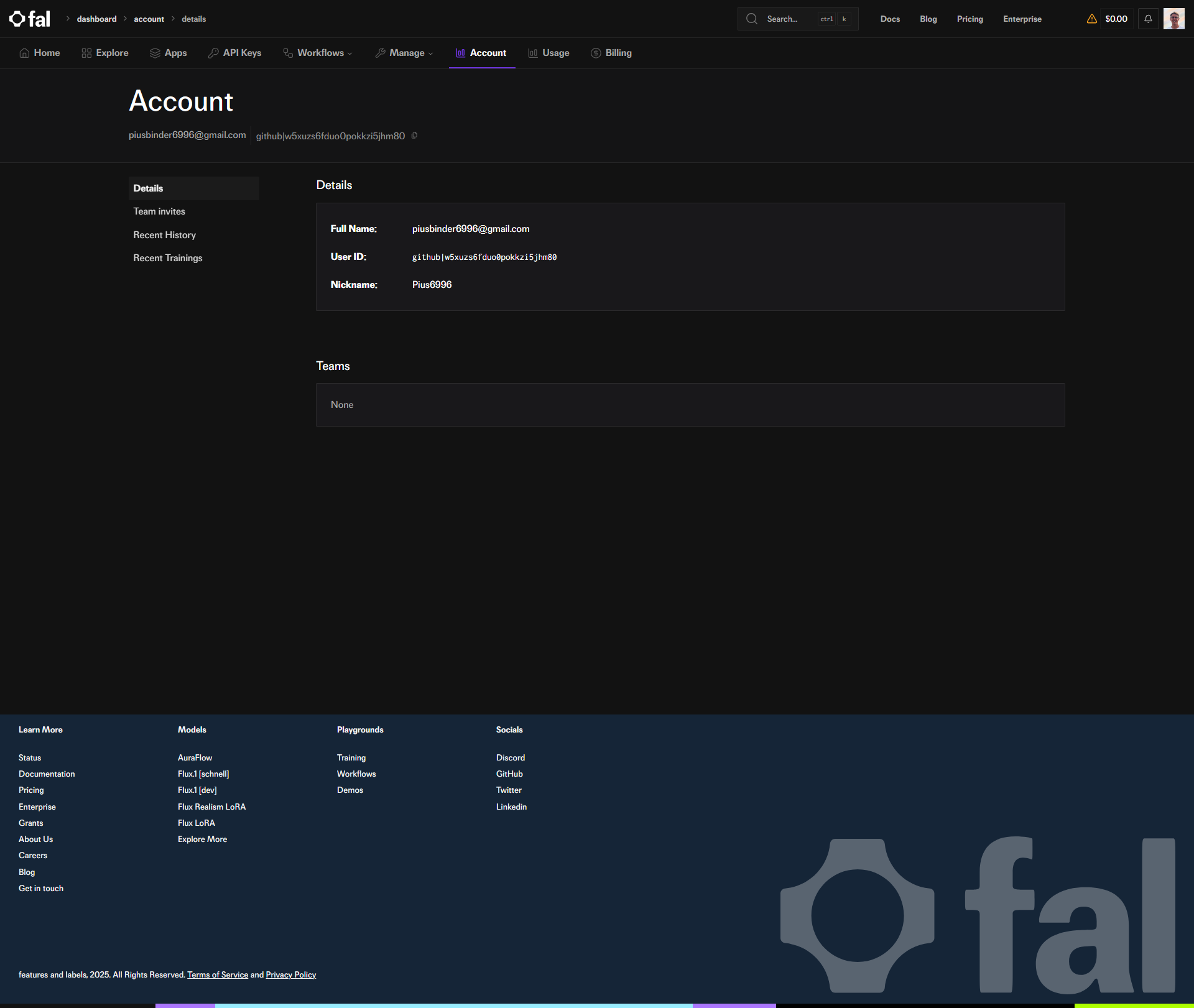Open the Terms of Service link
Image resolution: width=1194 pixels, height=1008 pixels.
218,974
